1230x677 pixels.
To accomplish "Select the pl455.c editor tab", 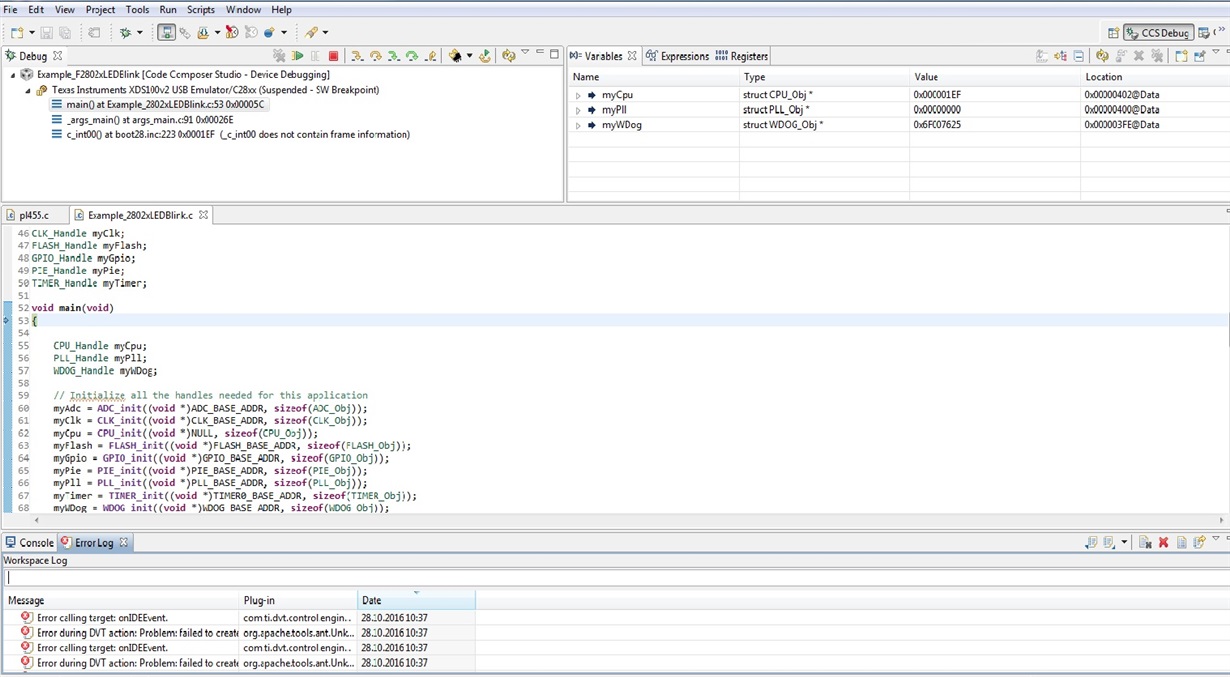I will pos(33,214).
